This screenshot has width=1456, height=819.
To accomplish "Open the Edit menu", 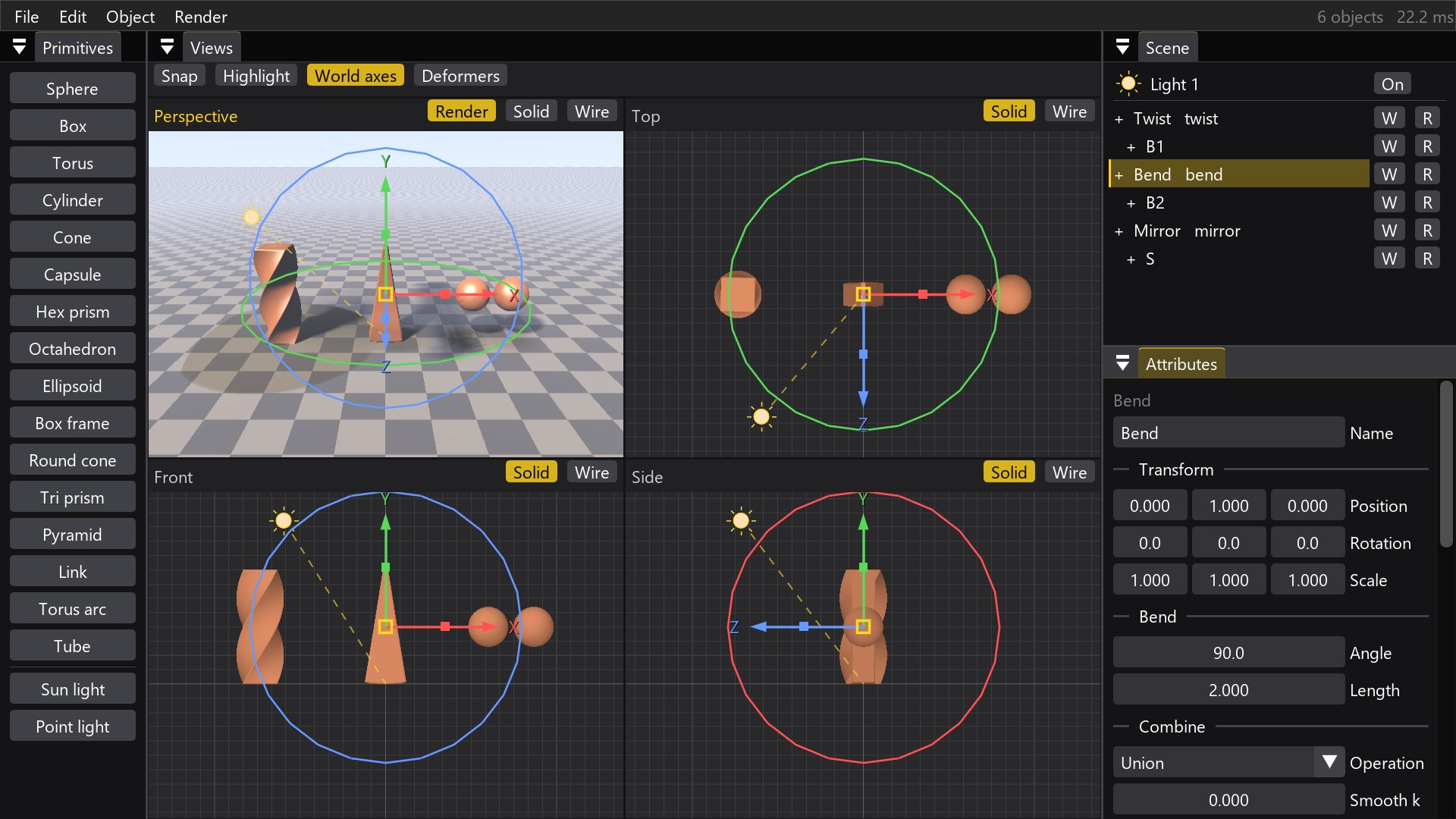I will [x=73, y=17].
